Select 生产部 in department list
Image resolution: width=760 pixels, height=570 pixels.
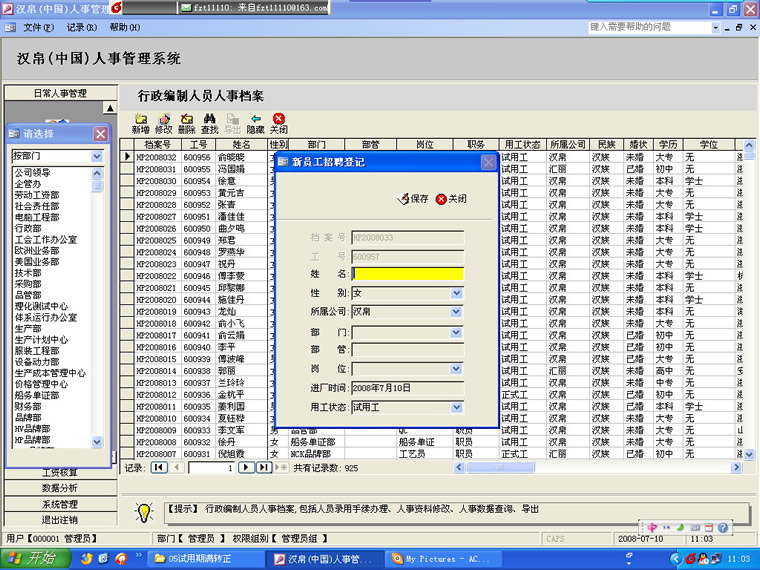(28, 329)
